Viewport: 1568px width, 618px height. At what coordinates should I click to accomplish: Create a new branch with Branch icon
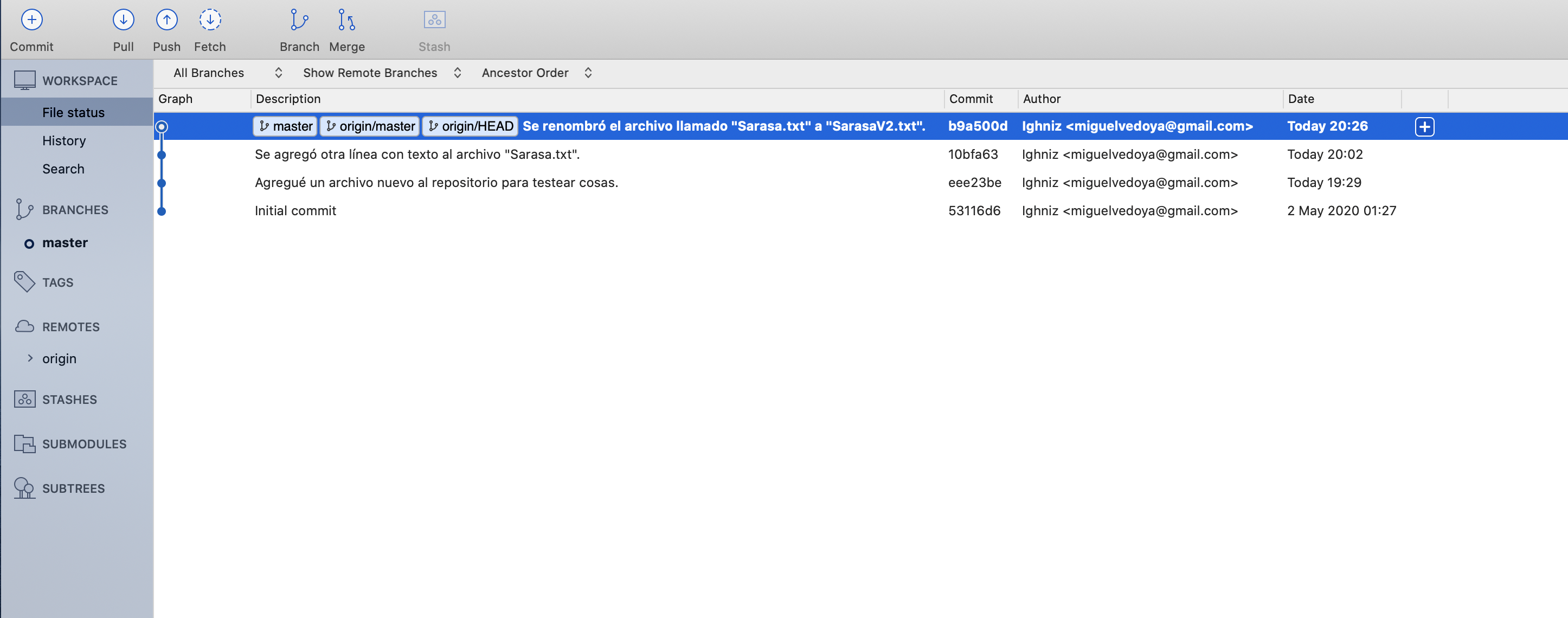(x=299, y=20)
